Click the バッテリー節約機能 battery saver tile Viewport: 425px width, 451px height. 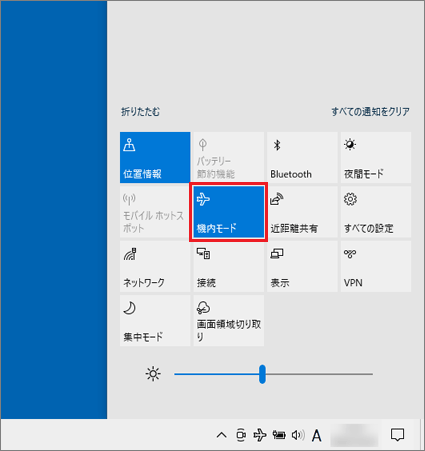229,157
